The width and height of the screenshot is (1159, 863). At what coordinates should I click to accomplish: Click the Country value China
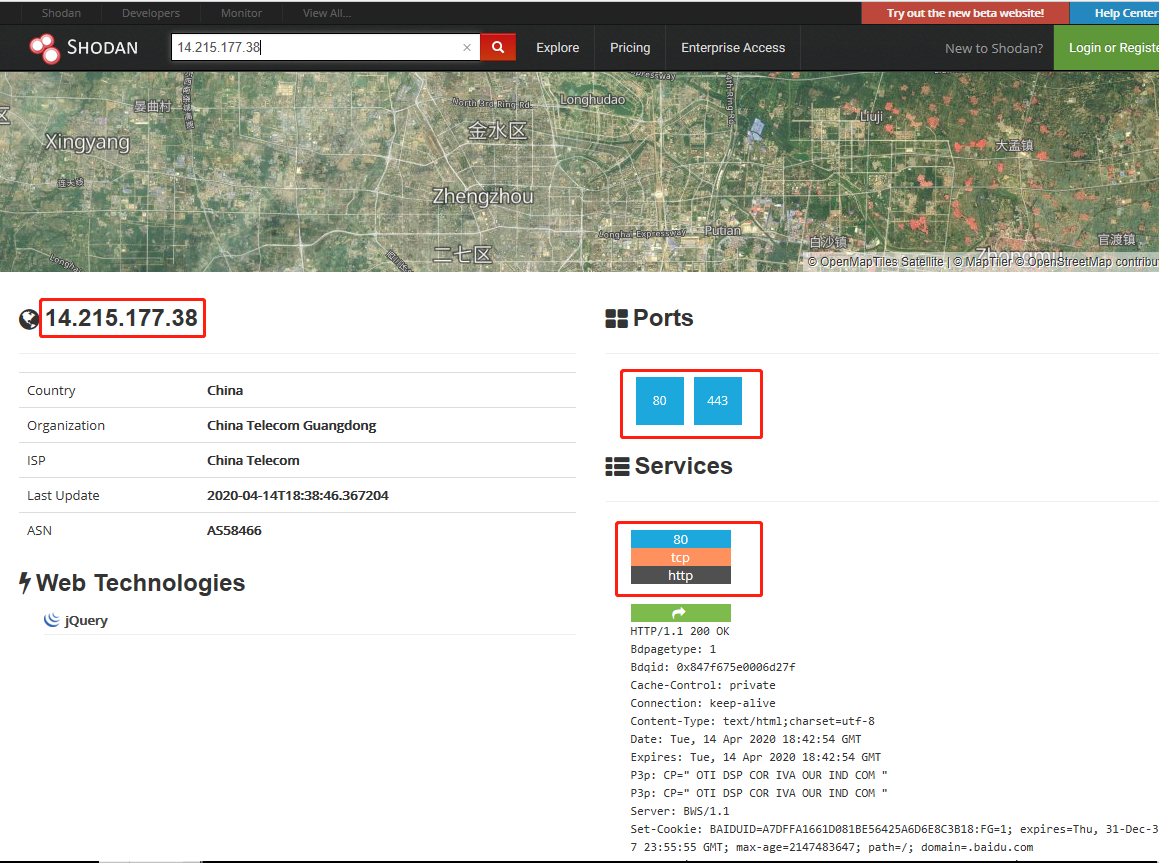tap(225, 391)
